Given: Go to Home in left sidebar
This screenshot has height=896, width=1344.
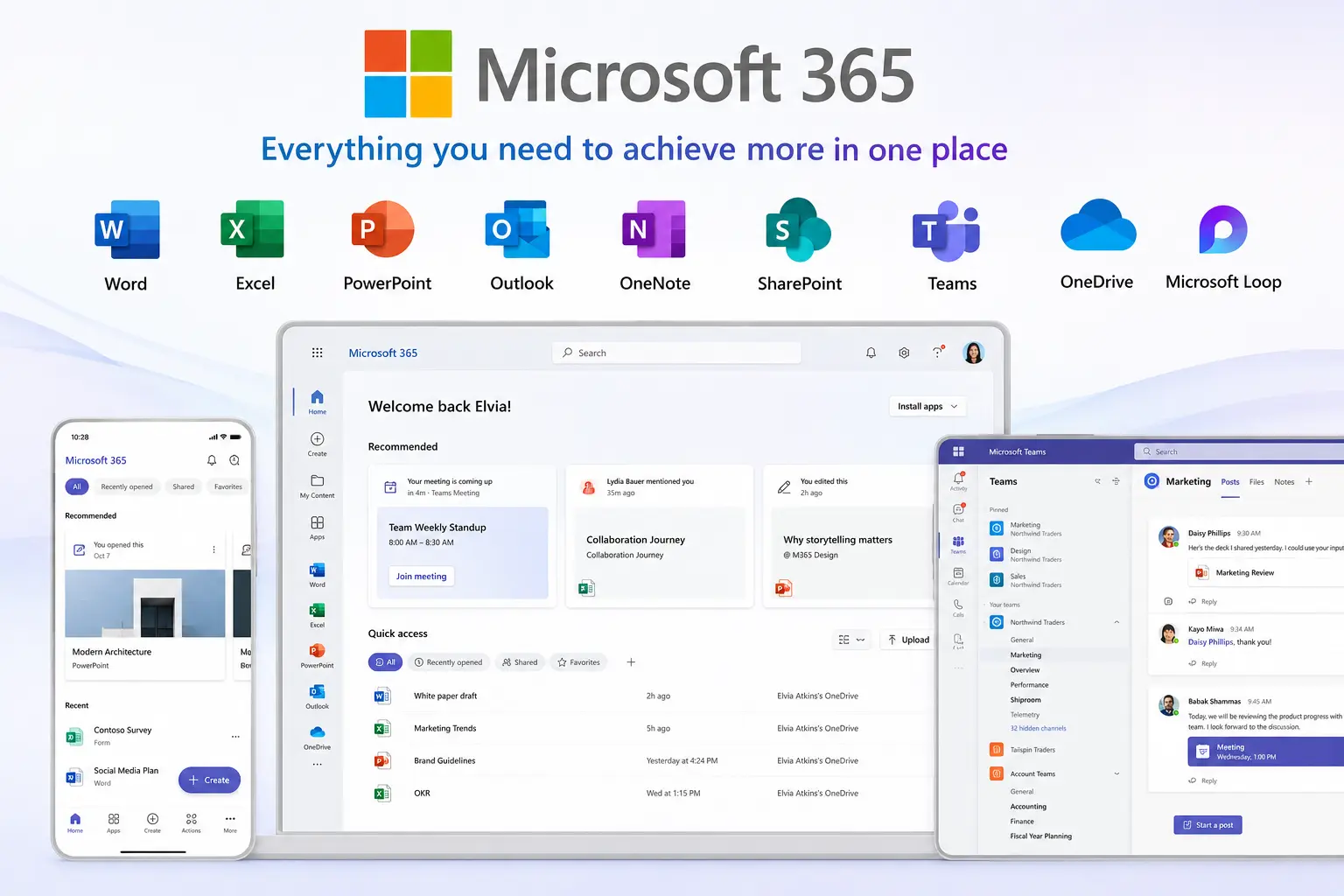Looking at the screenshot, I should (317, 402).
